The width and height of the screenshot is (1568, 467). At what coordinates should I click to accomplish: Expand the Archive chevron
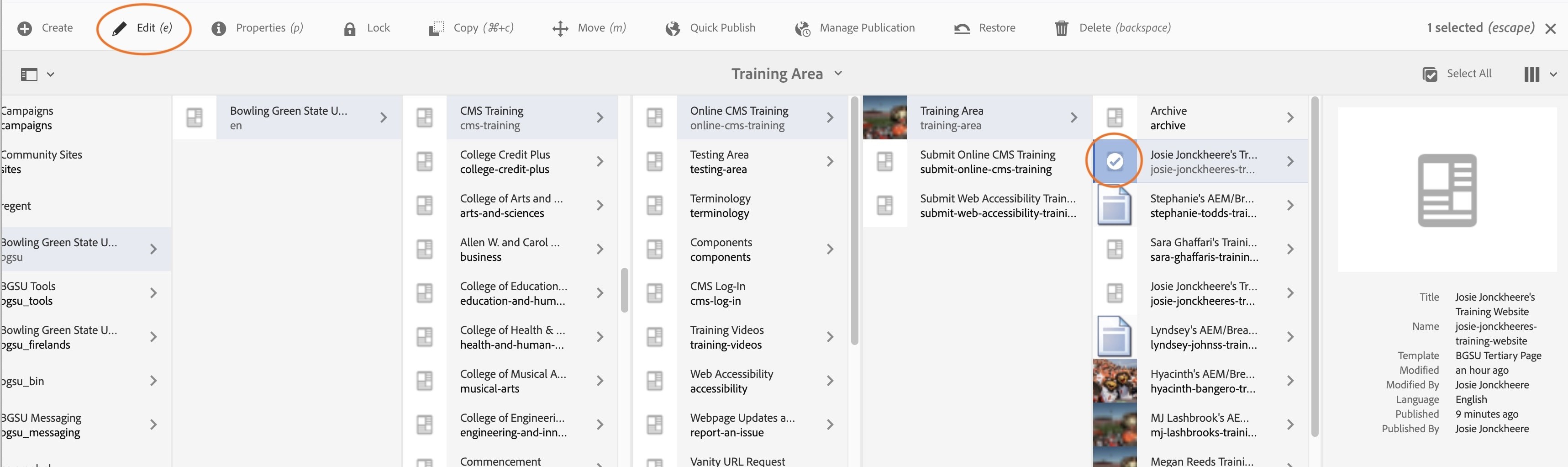pyautogui.click(x=1290, y=117)
